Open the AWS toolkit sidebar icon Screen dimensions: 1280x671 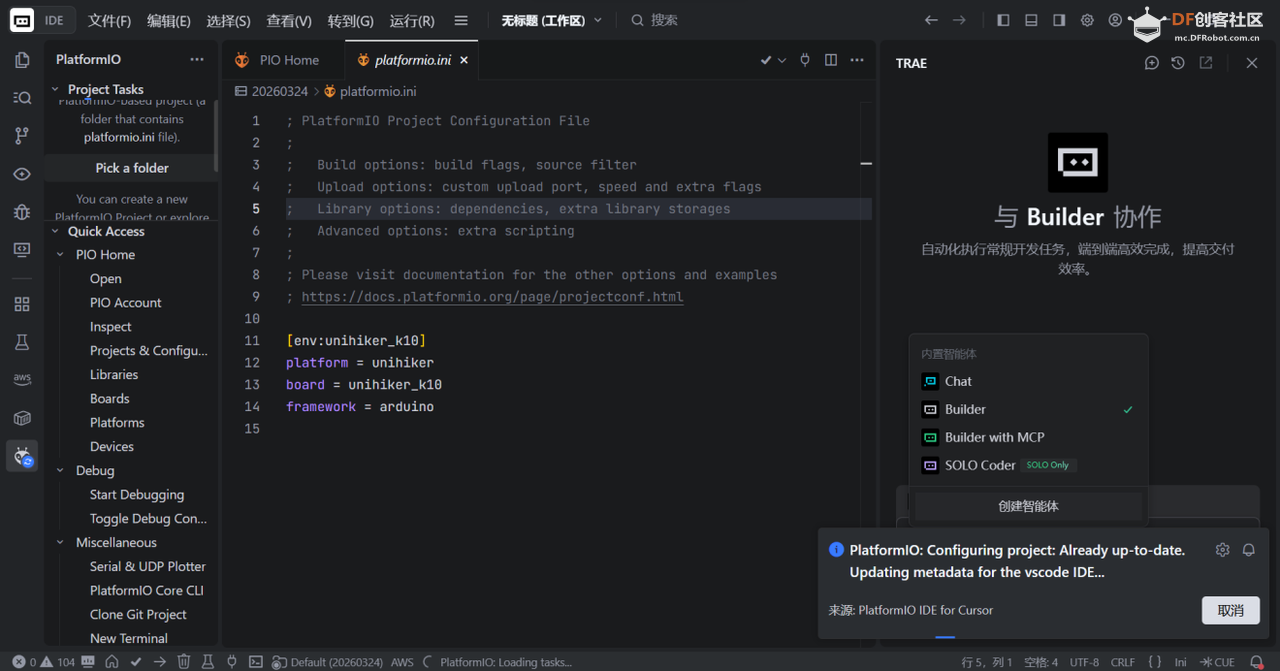[x=22, y=379]
